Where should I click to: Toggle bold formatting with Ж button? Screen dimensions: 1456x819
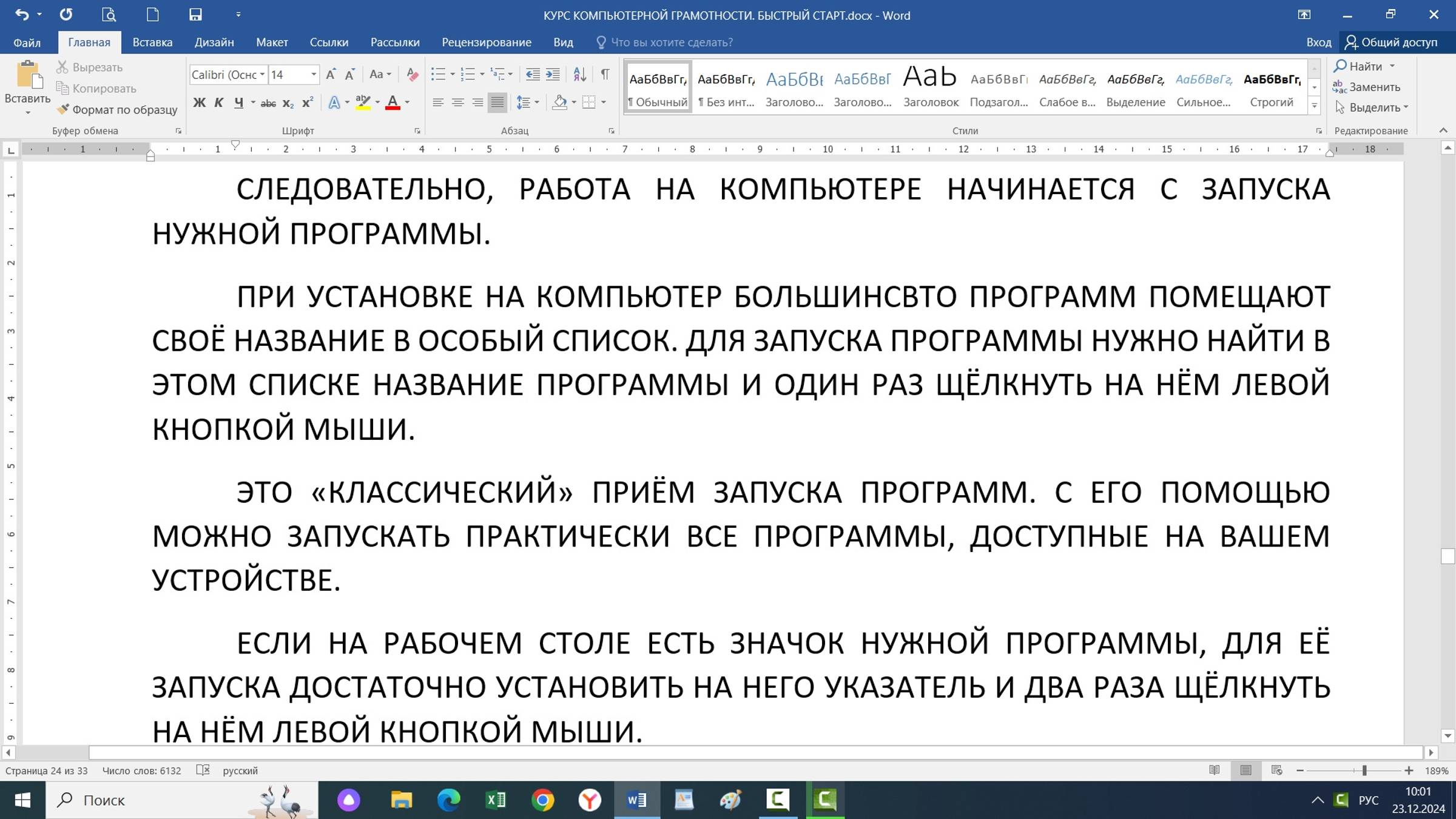199,103
